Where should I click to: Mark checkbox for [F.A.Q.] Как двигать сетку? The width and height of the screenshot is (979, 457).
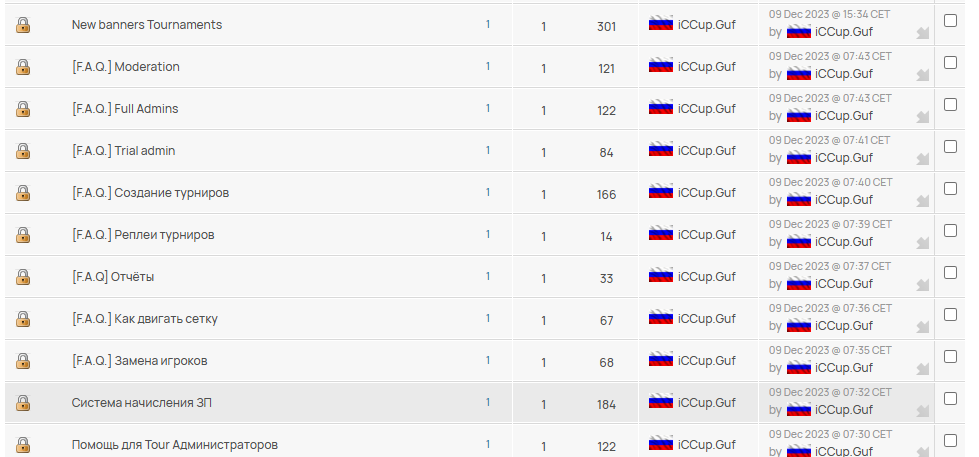(950, 315)
